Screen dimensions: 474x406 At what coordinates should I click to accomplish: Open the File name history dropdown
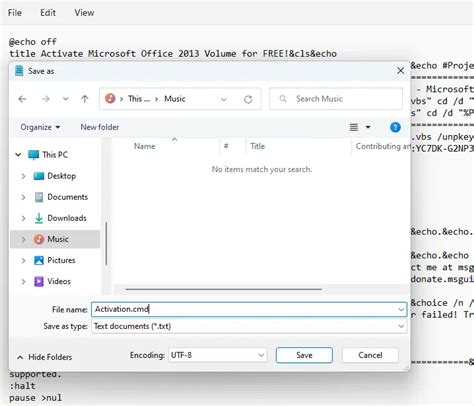401,310
